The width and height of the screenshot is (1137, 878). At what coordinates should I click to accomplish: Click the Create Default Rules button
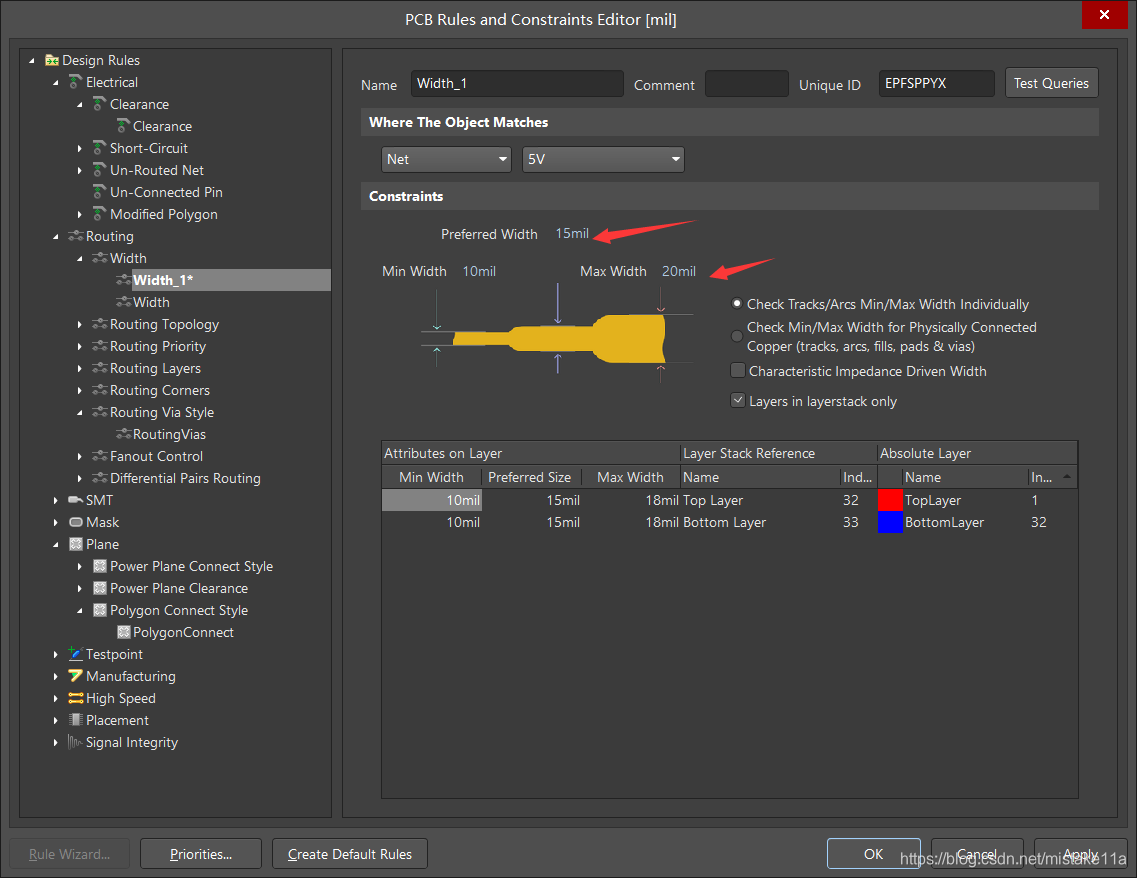click(x=350, y=854)
